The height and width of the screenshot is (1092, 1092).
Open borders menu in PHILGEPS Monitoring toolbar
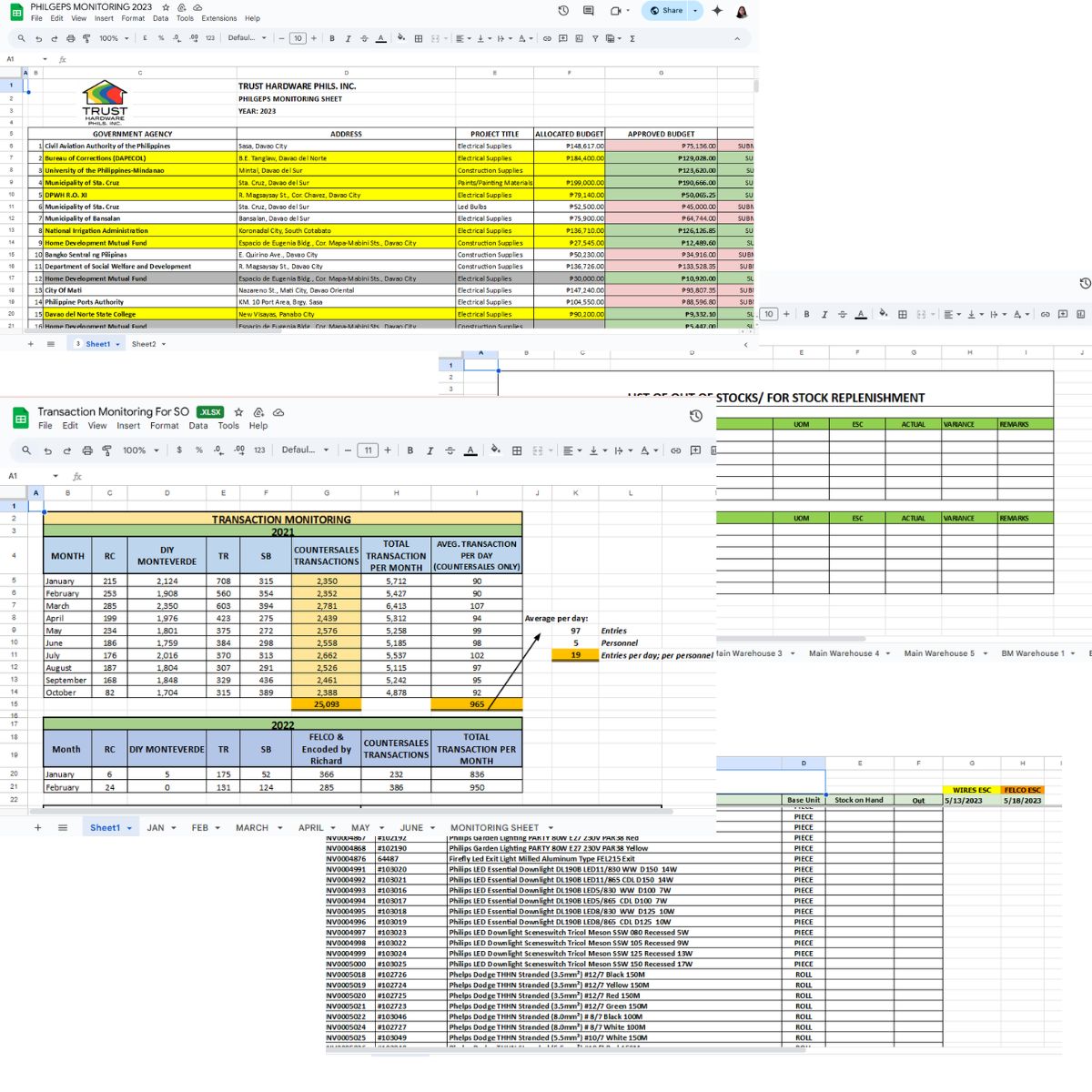coord(419,38)
